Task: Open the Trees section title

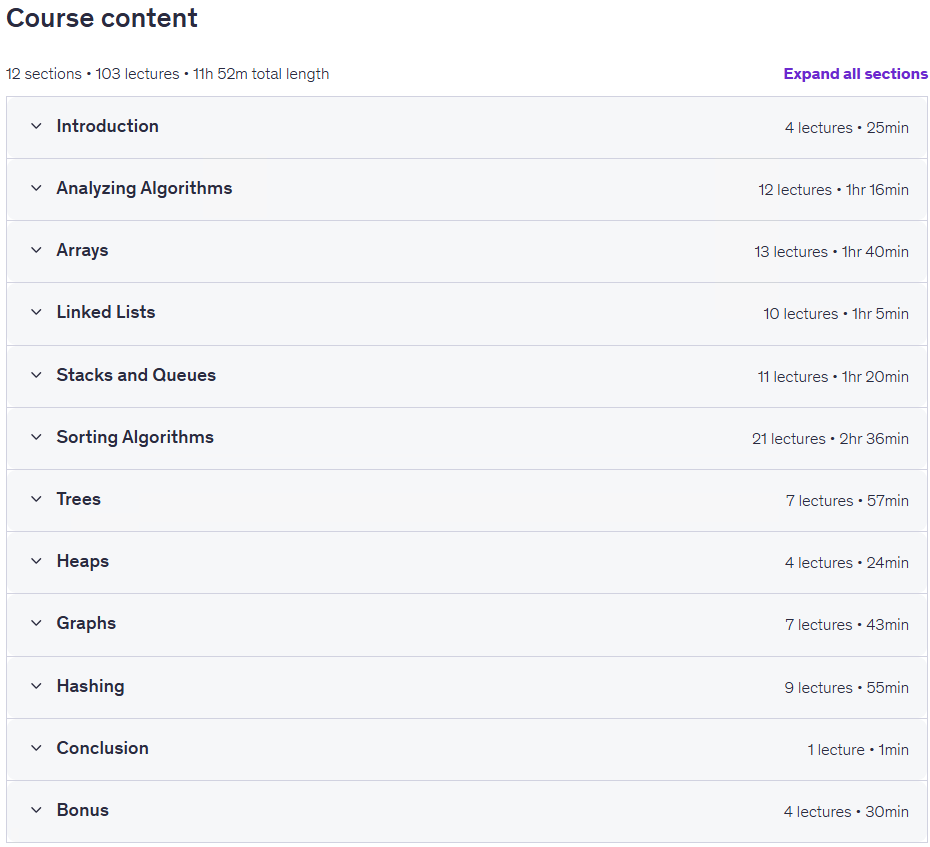Action: 78,499
